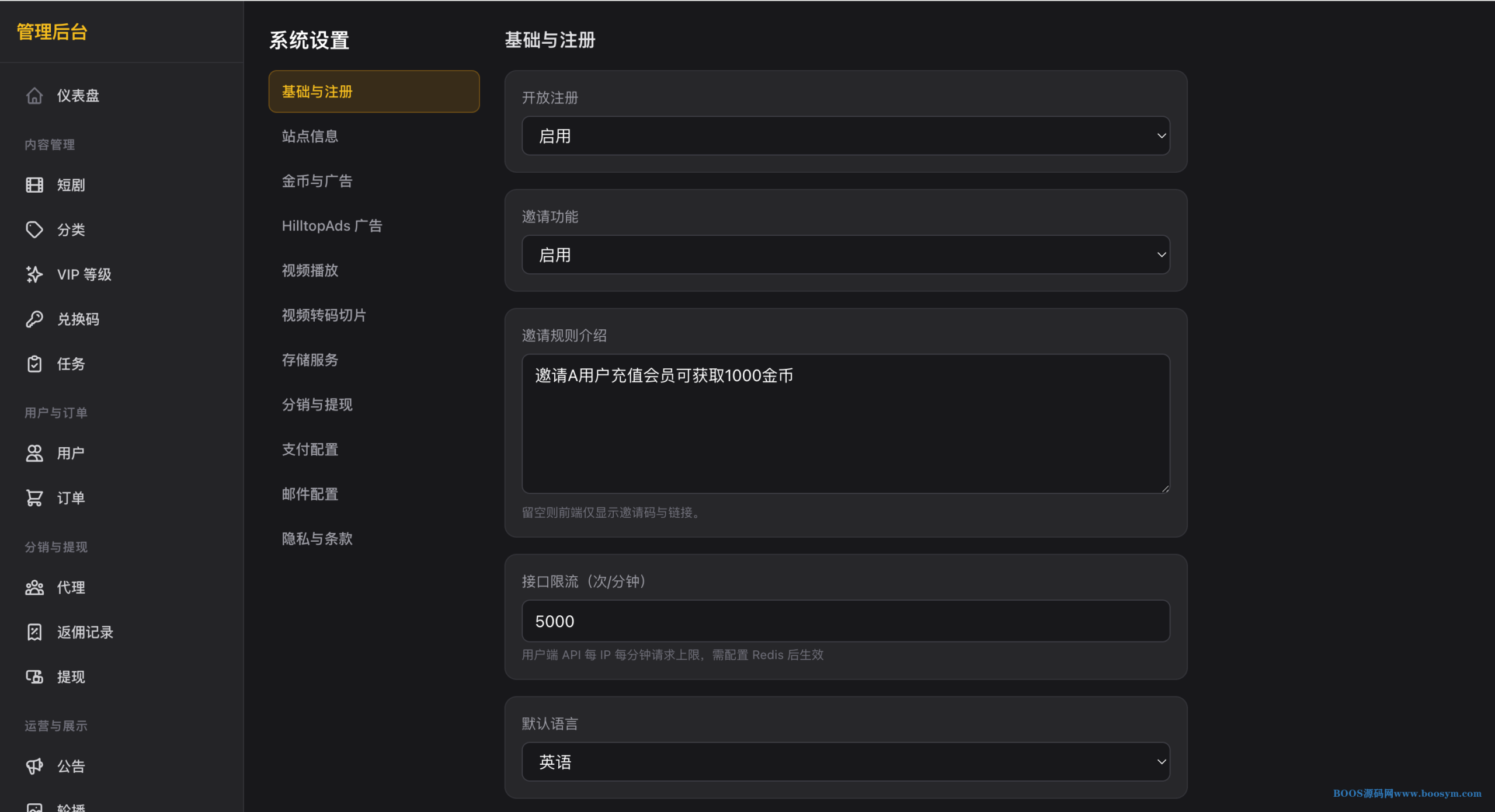The height and width of the screenshot is (812, 1495).
Task: Click the dashboard home icon
Action: point(34,95)
